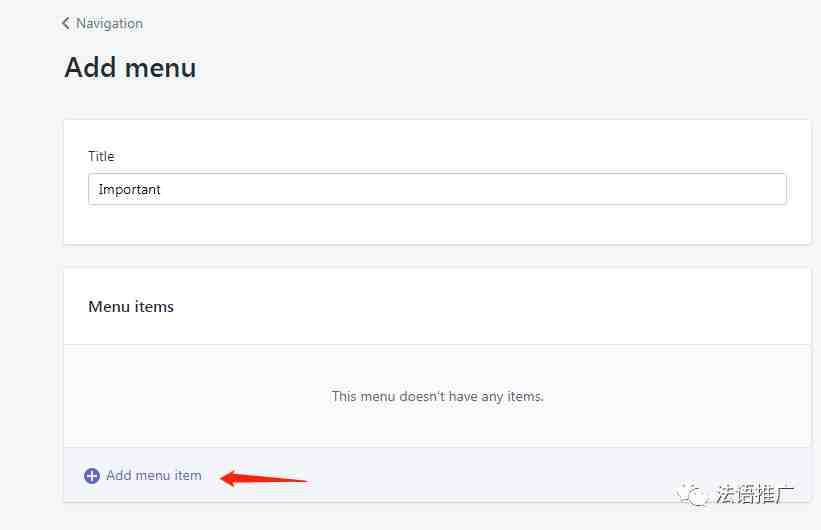Click the blue plus circle icon
Screen dimensions: 821x530
click(92, 476)
